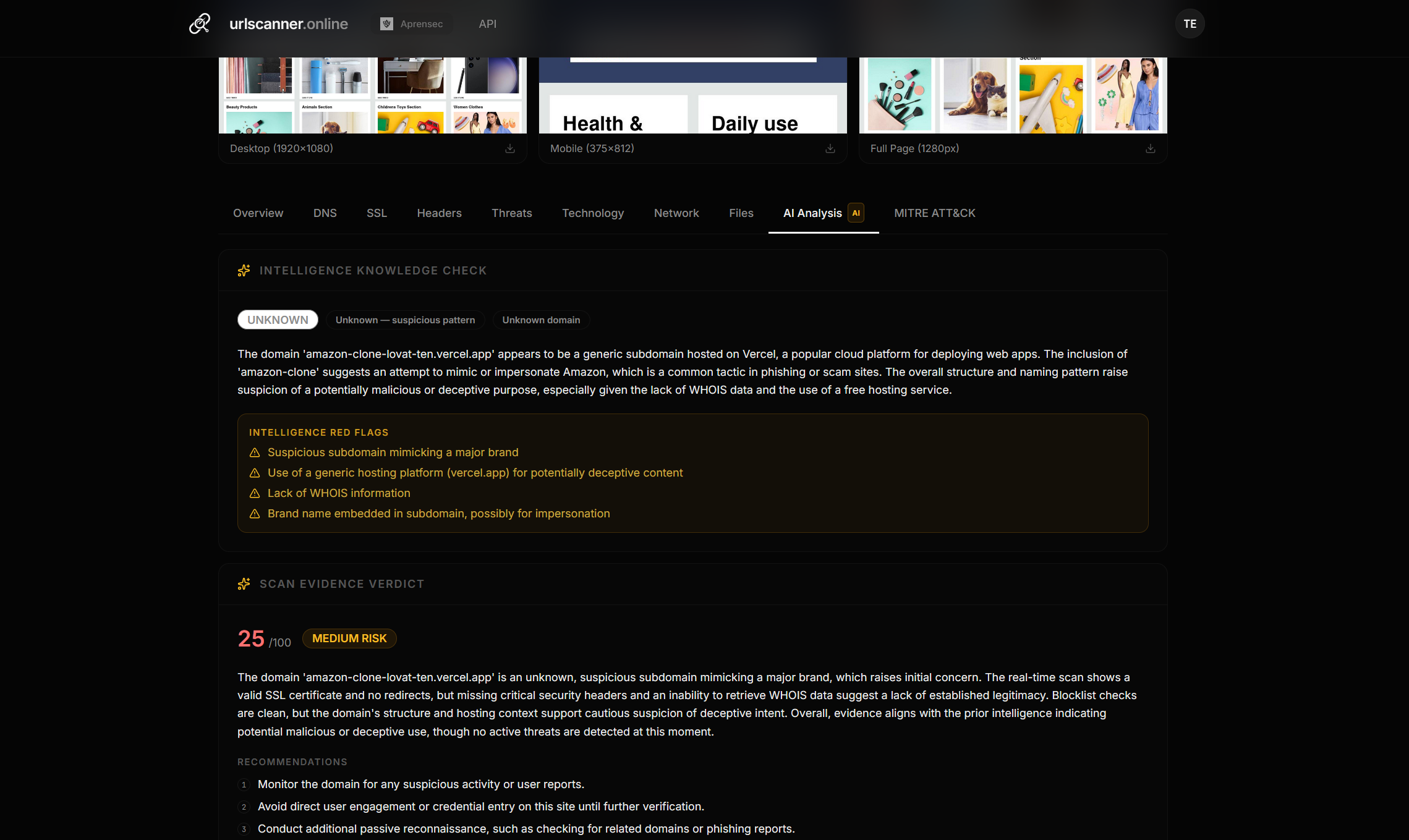Switch to the Technology tab
Image resolution: width=1409 pixels, height=840 pixels.
pyautogui.click(x=592, y=213)
